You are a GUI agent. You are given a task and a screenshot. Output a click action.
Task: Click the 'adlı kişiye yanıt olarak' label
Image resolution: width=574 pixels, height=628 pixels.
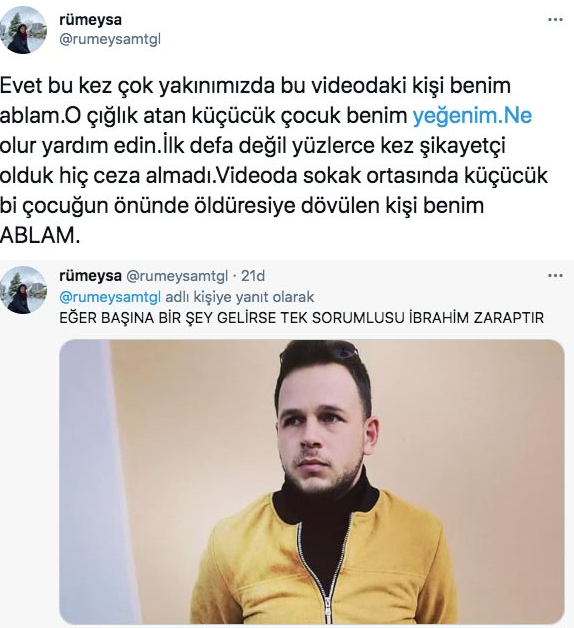click(x=240, y=297)
